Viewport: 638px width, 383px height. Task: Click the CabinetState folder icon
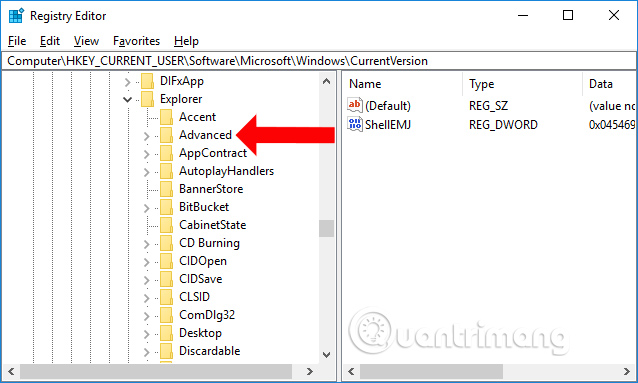click(x=166, y=225)
